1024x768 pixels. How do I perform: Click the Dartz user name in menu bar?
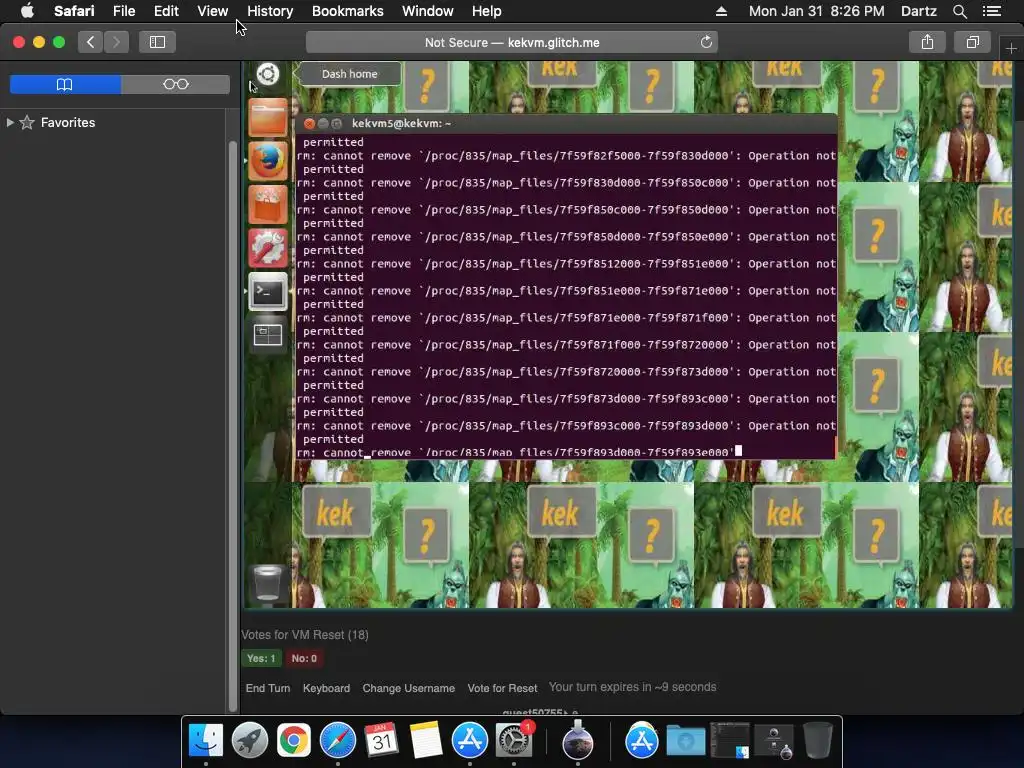coord(918,11)
